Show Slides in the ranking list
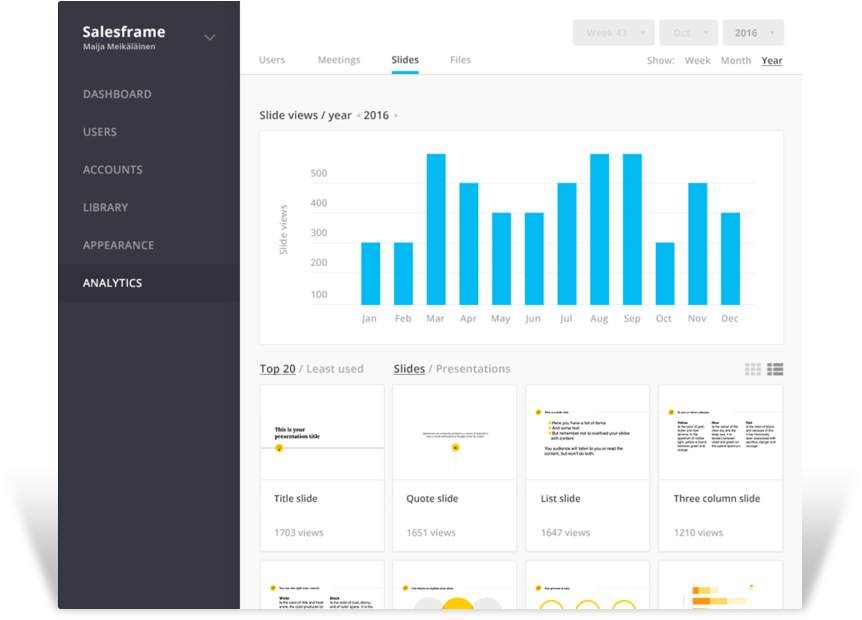This screenshot has width=862, height=620. (409, 369)
